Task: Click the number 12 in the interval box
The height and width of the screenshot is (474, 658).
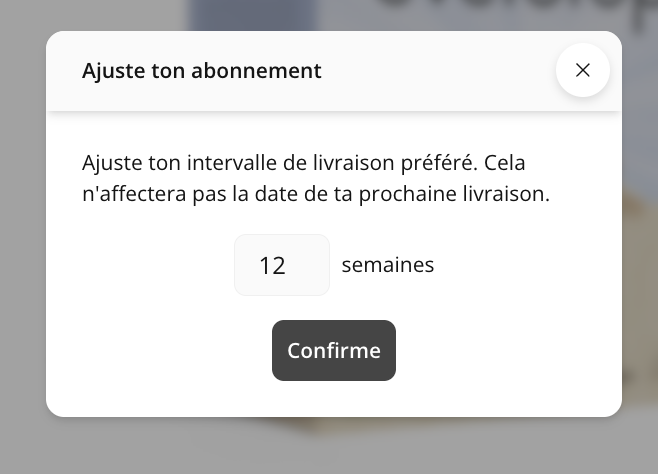Action: coord(272,266)
